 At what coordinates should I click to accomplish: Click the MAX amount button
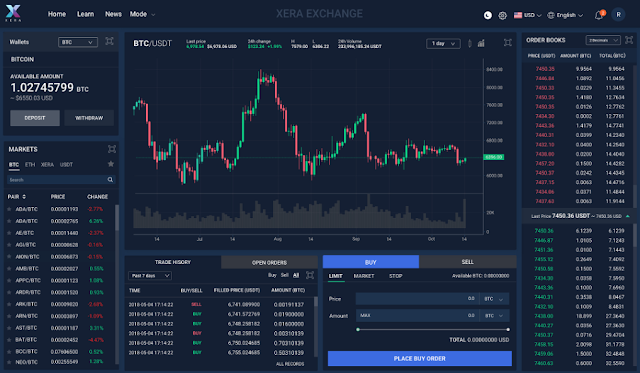(365, 315)
